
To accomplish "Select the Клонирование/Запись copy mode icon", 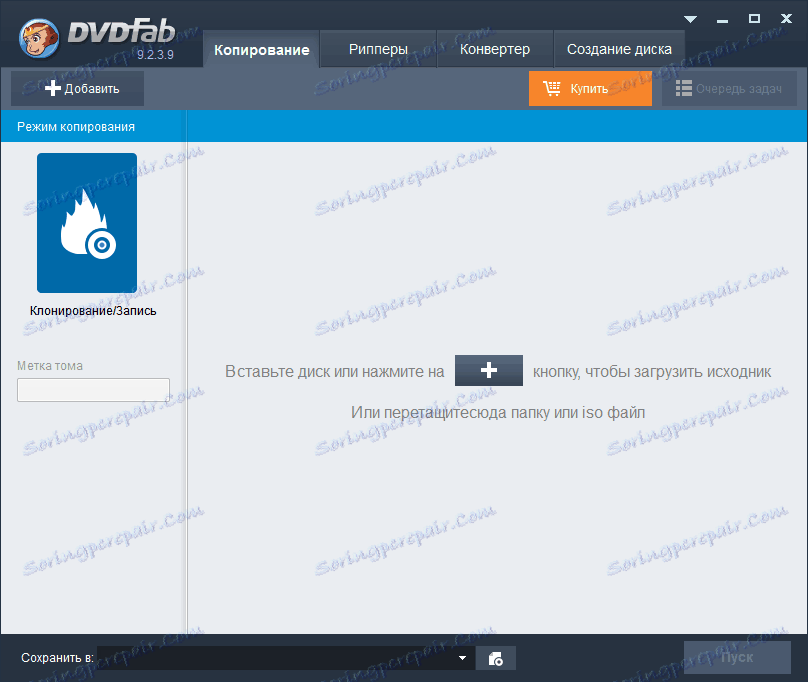I will coord(87,222).
